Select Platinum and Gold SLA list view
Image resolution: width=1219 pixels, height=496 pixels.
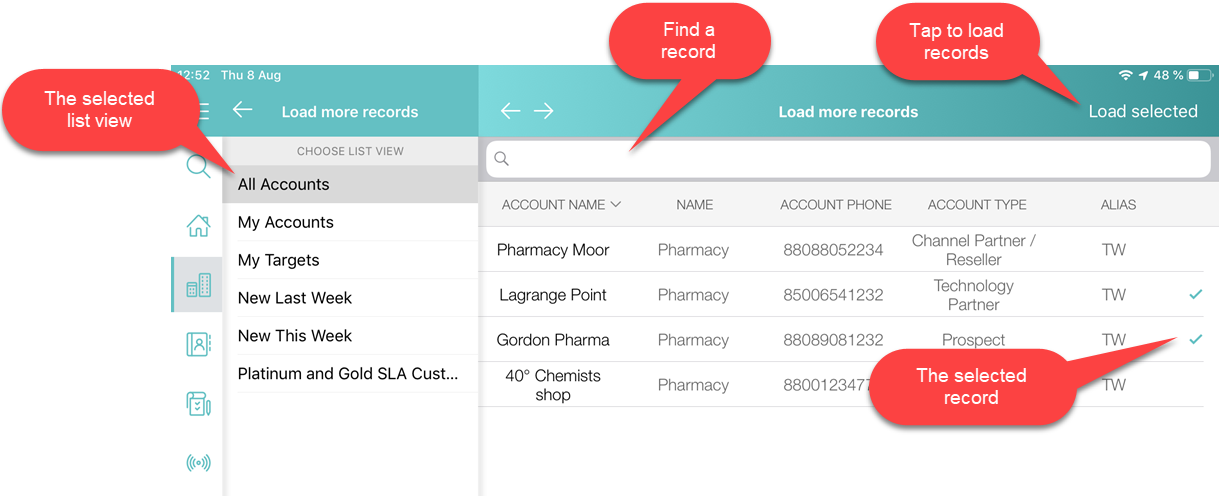click(348, 374)
